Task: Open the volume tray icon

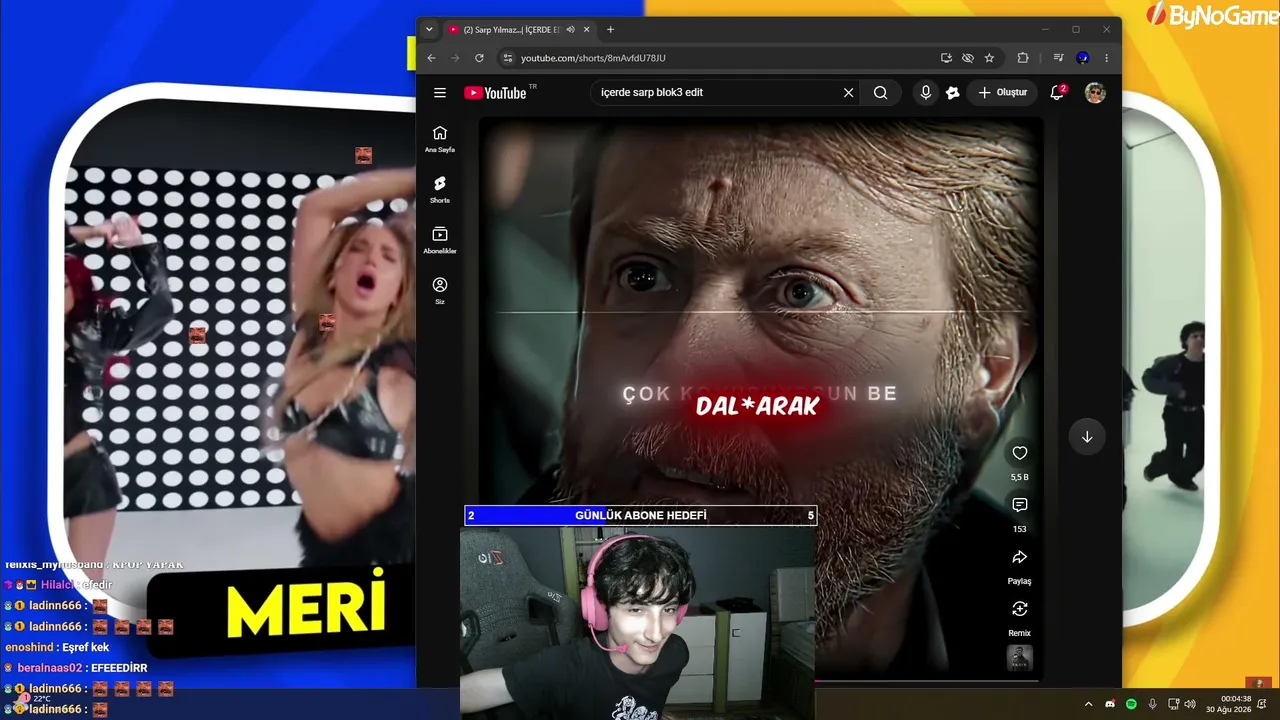Action: click(x=1189, y=704)
